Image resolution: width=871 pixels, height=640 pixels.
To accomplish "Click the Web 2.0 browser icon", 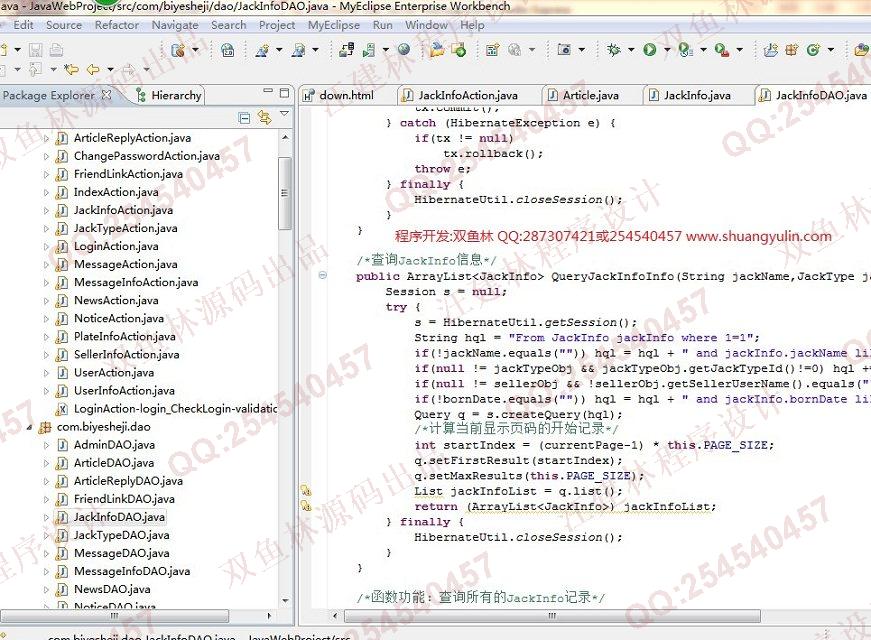I will 228,50.
